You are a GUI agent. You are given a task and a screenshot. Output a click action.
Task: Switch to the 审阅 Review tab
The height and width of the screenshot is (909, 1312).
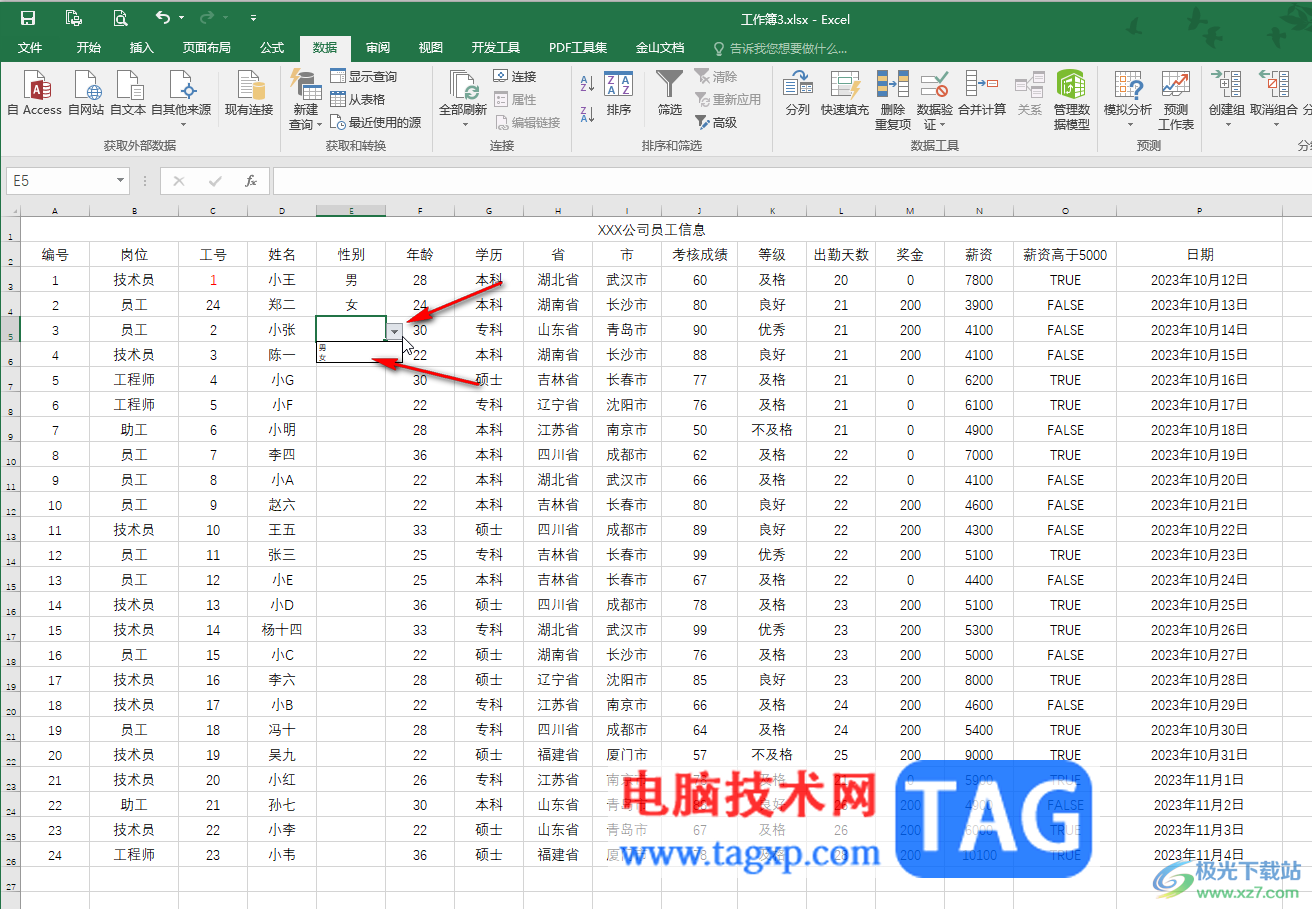378,47
